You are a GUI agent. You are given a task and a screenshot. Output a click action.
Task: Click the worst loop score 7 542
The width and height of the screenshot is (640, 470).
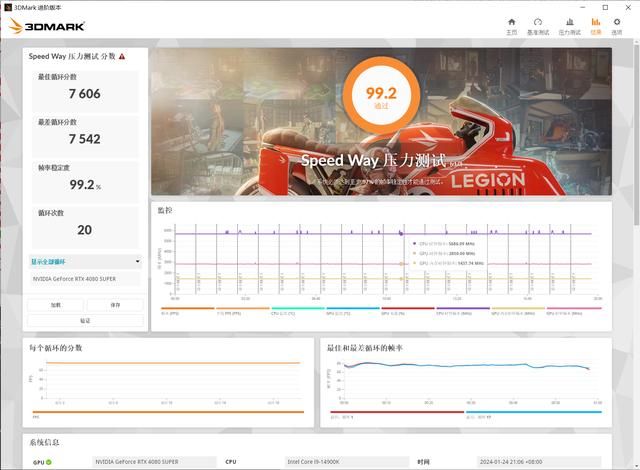[x=84, y=139]
